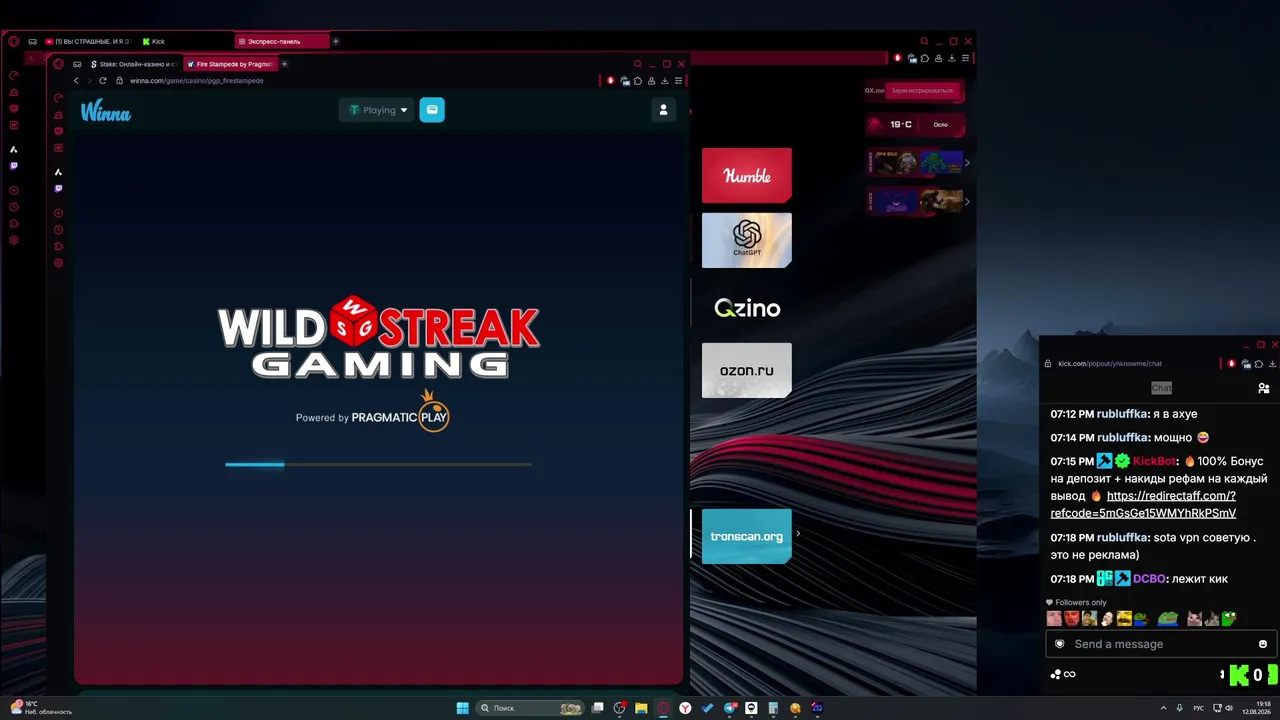The height and width of the screenshot is (720, 1280).
Task: Go back in the Winna browser window
Action: pyautogui.click(x=76, y=81)
